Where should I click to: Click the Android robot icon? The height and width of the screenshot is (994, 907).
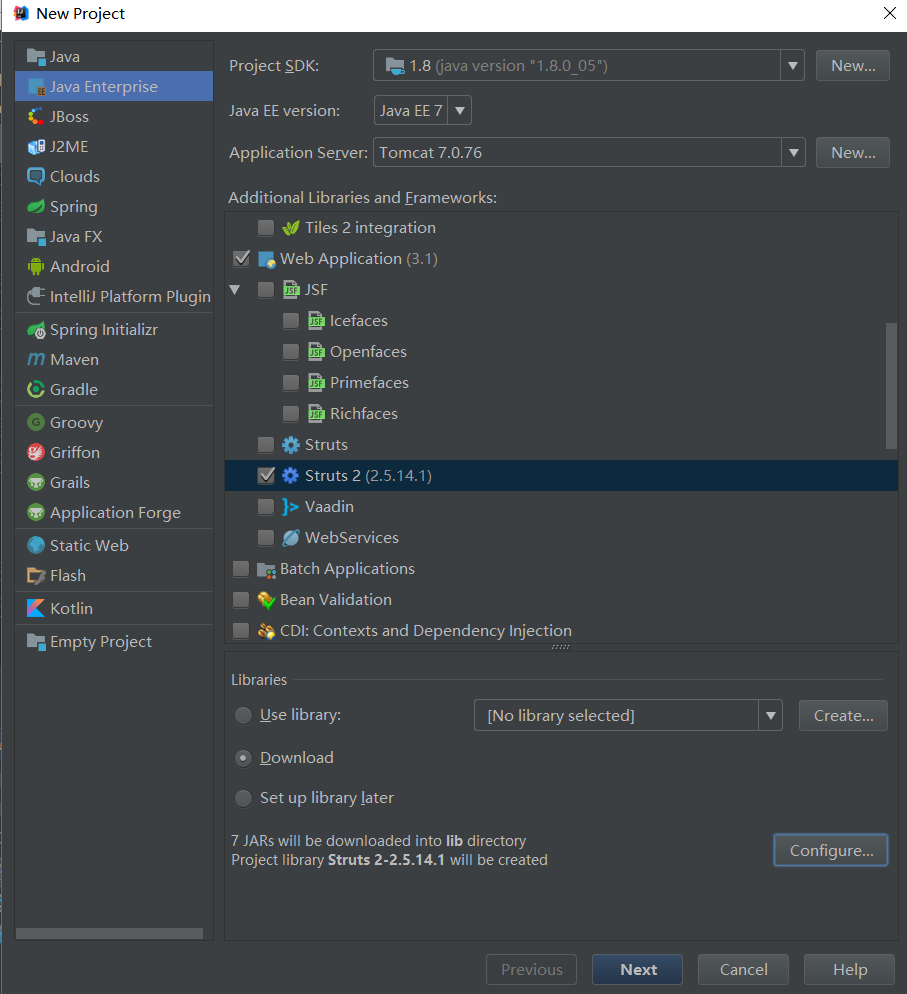[36, 266]
